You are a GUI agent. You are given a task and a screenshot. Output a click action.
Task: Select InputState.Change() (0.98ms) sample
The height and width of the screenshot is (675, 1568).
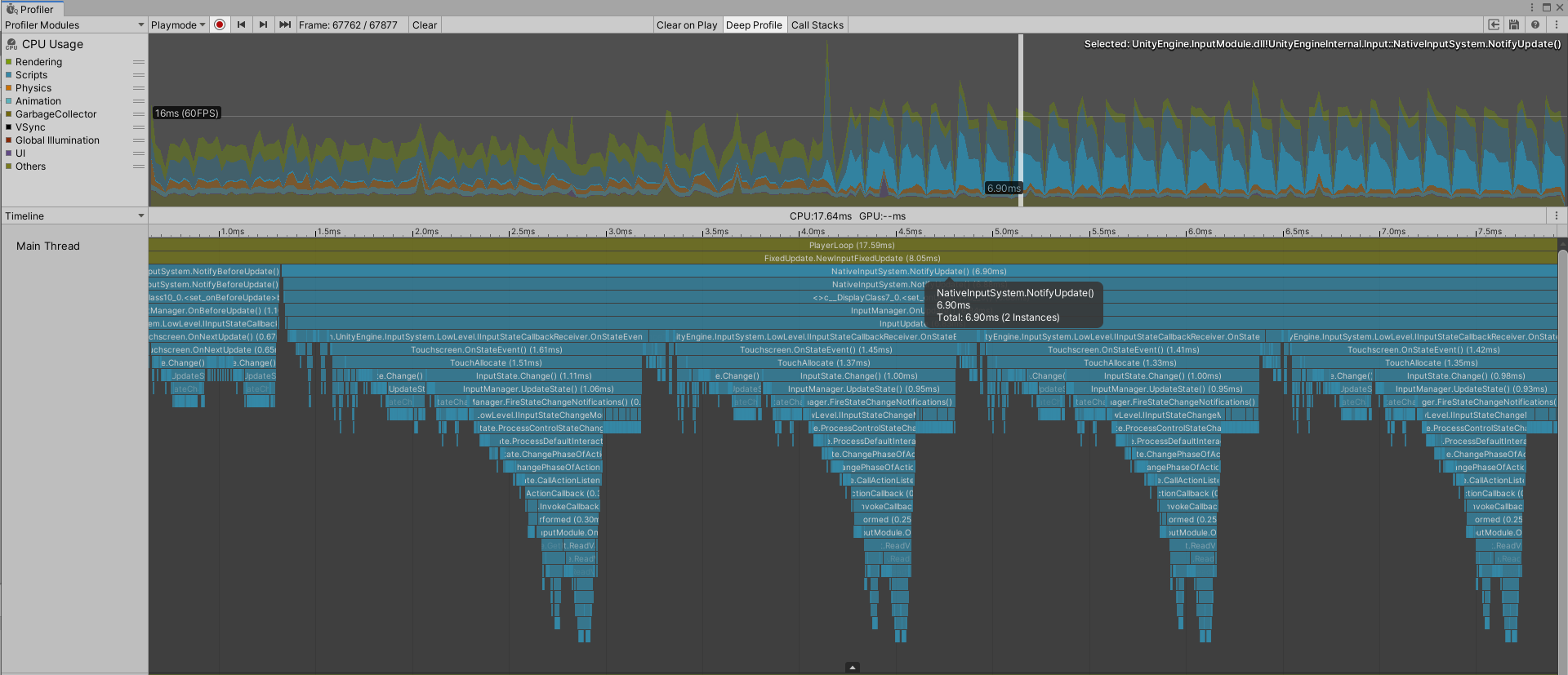click(1465, 375)
